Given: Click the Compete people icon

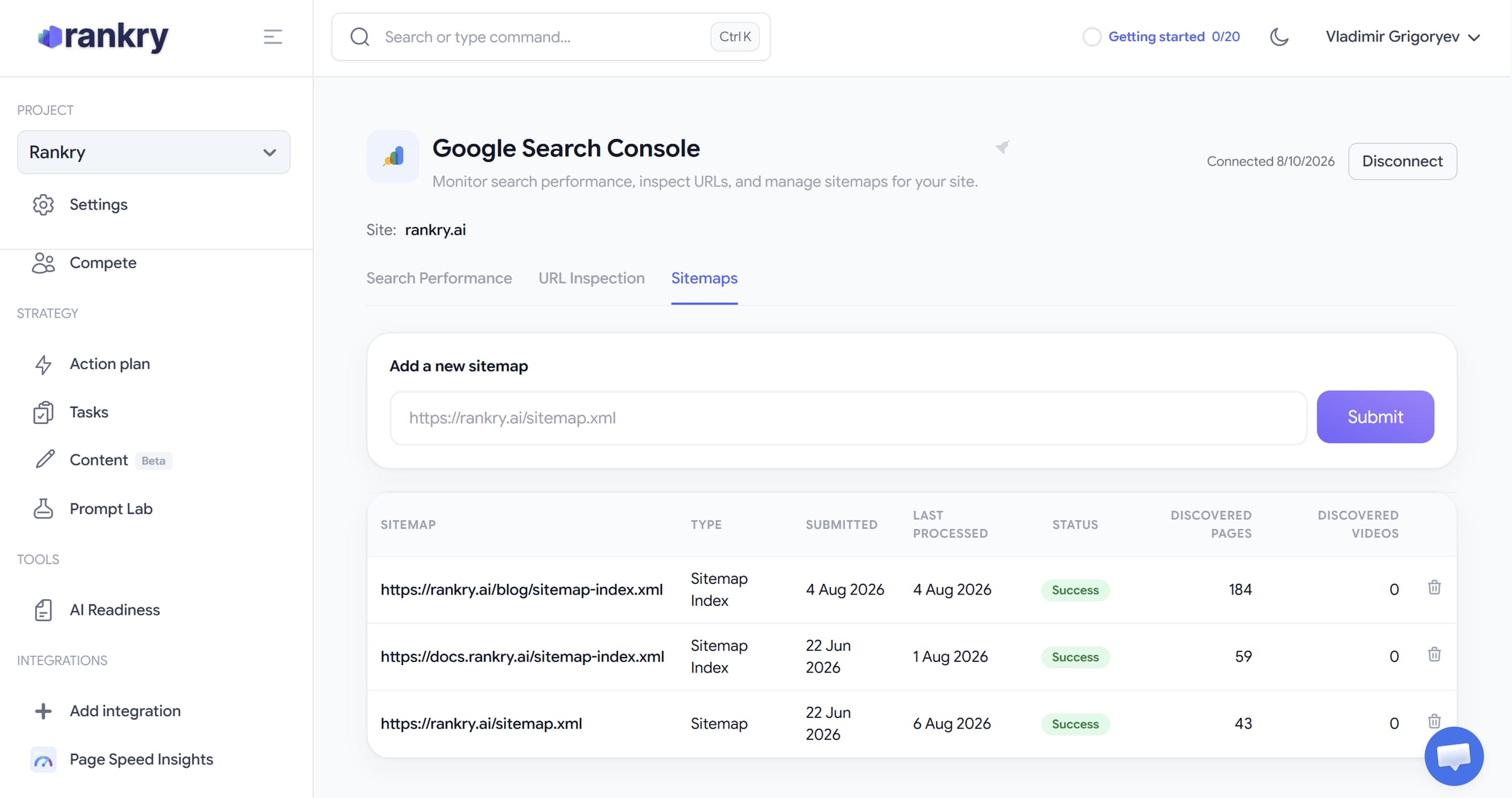Looking at the screenshot, I should (x=43, y=263).
